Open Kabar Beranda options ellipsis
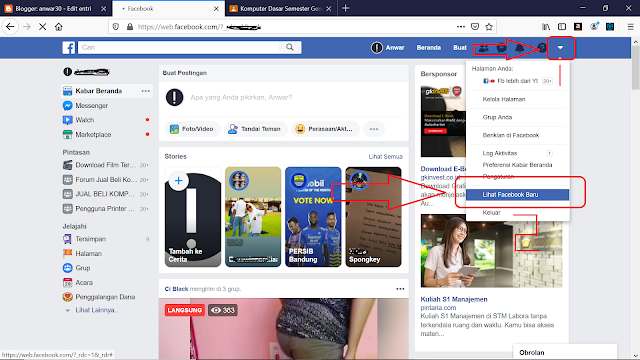The height and width of the screenshot is (360, 640). click(x=145, y=91)
